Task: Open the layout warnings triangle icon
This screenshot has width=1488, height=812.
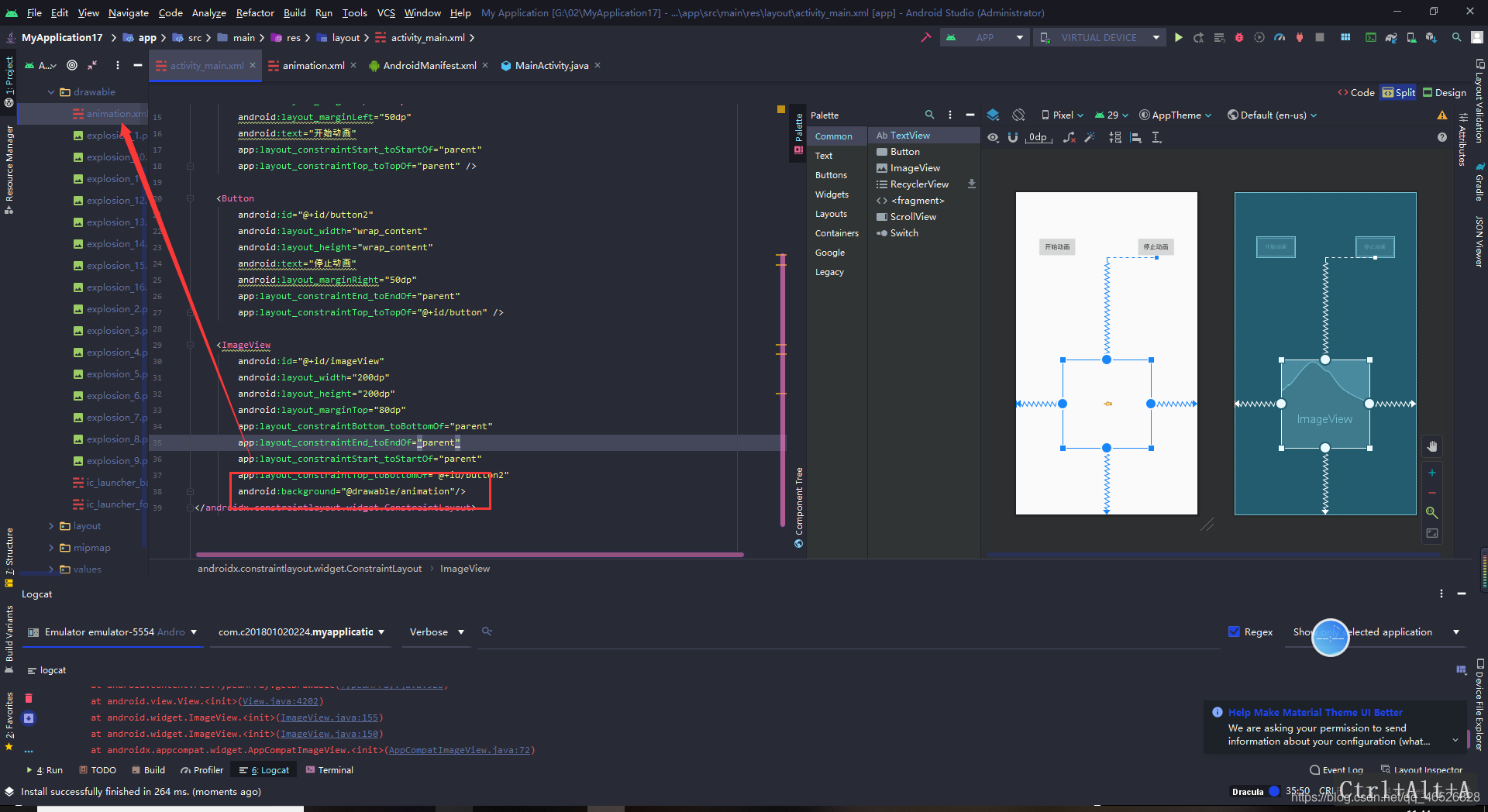Action: pyautogui.click(x=1442, y=115)
